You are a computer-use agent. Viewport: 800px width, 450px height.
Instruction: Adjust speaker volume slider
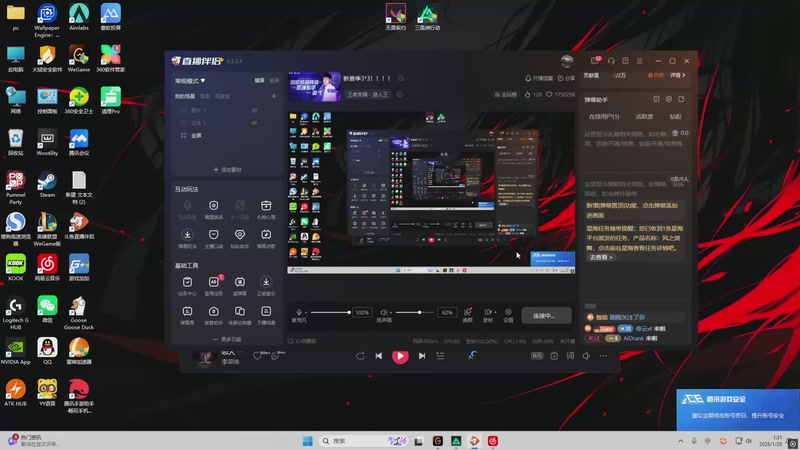click(416, 312)
